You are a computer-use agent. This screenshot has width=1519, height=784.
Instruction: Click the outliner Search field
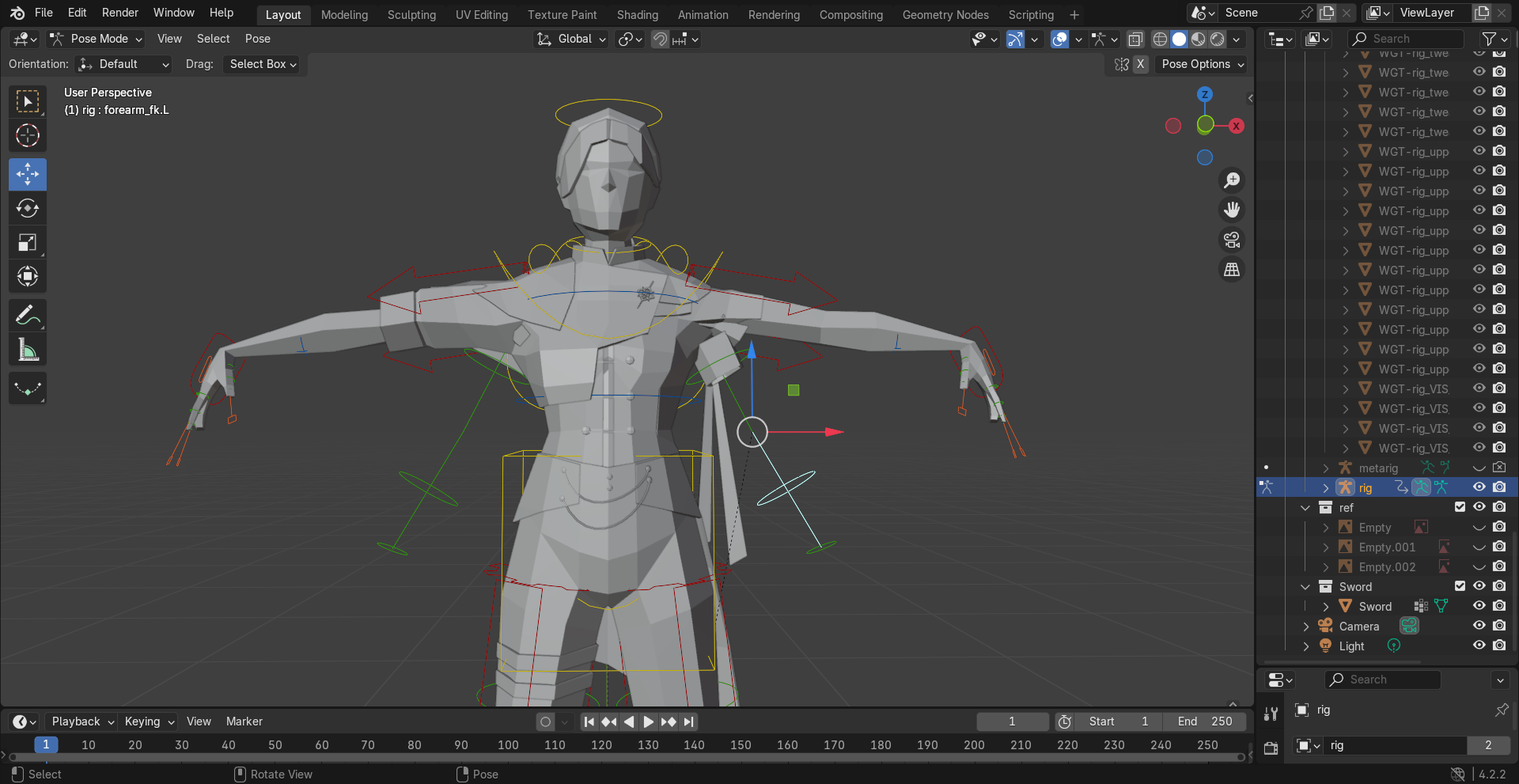pyautogui.click(x=1406, y=39)
